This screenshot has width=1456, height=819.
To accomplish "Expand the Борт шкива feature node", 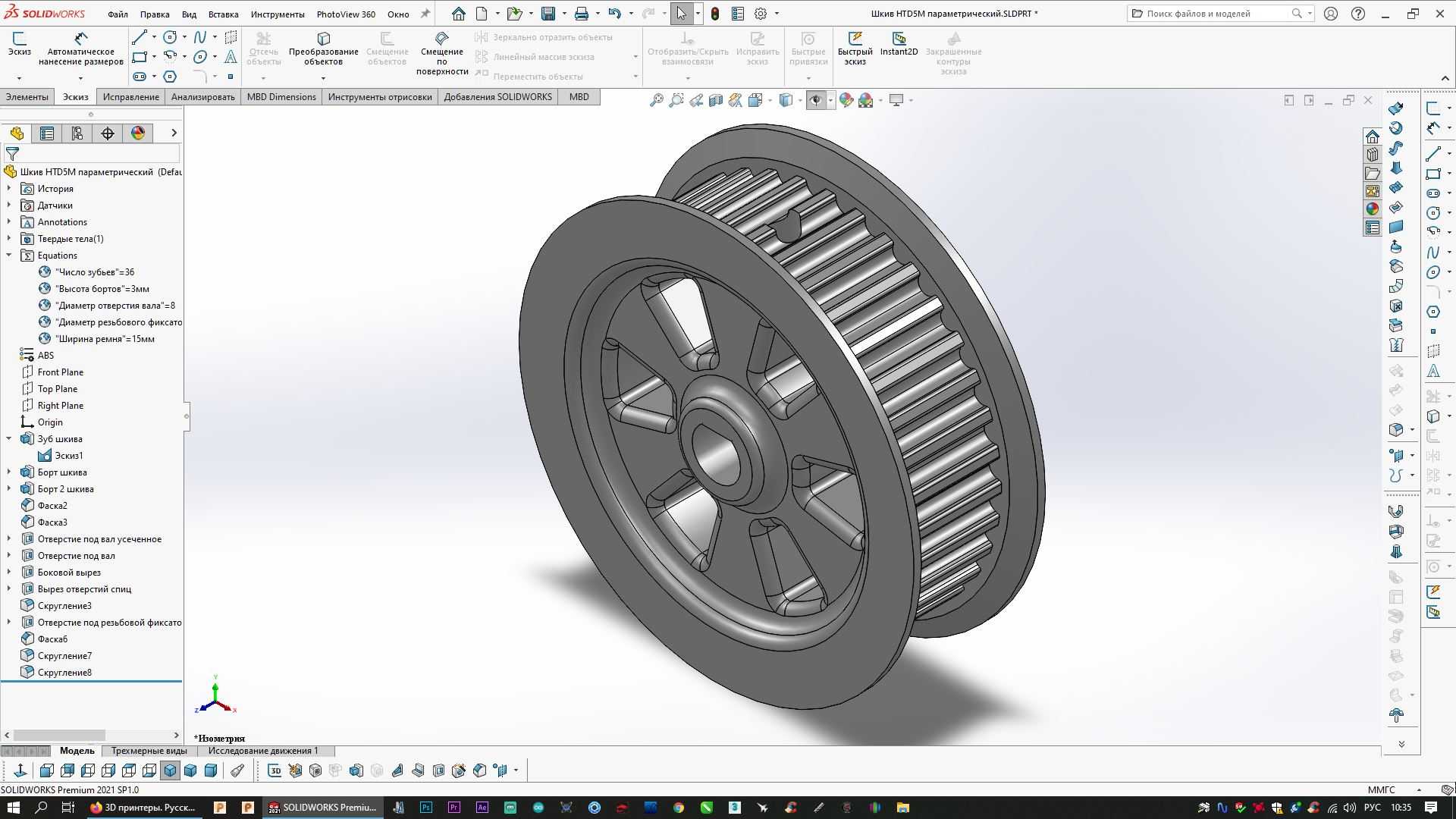I will coord(9,472).
